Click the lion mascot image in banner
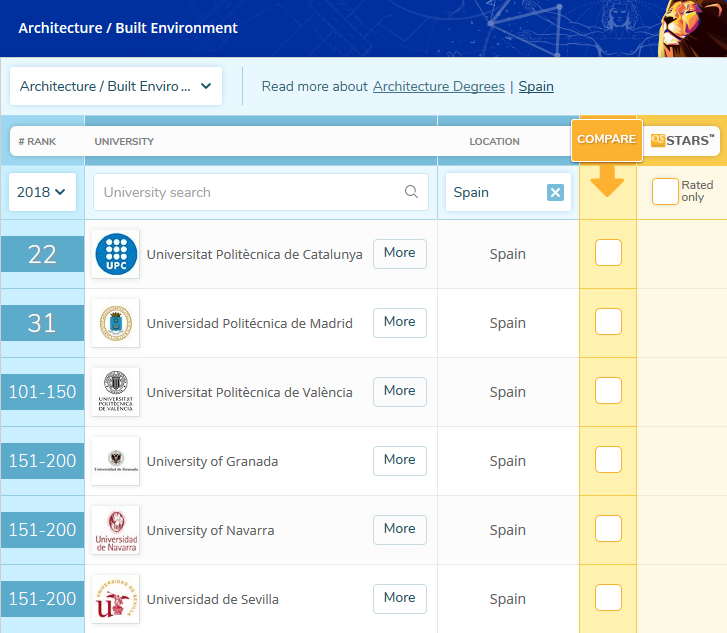Viewport: 727px width, 633px height. 692,28
